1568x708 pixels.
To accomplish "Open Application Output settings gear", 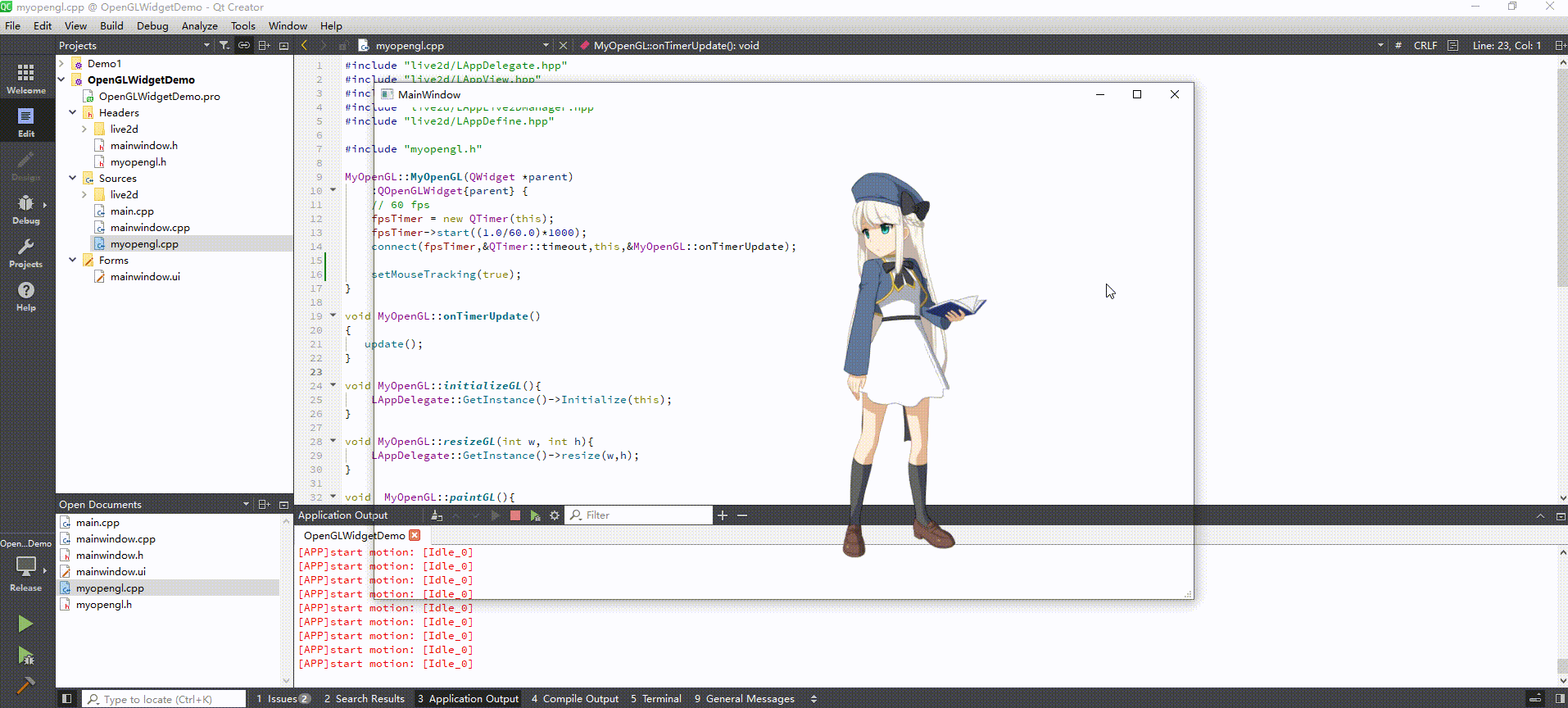I will (555, 515).
